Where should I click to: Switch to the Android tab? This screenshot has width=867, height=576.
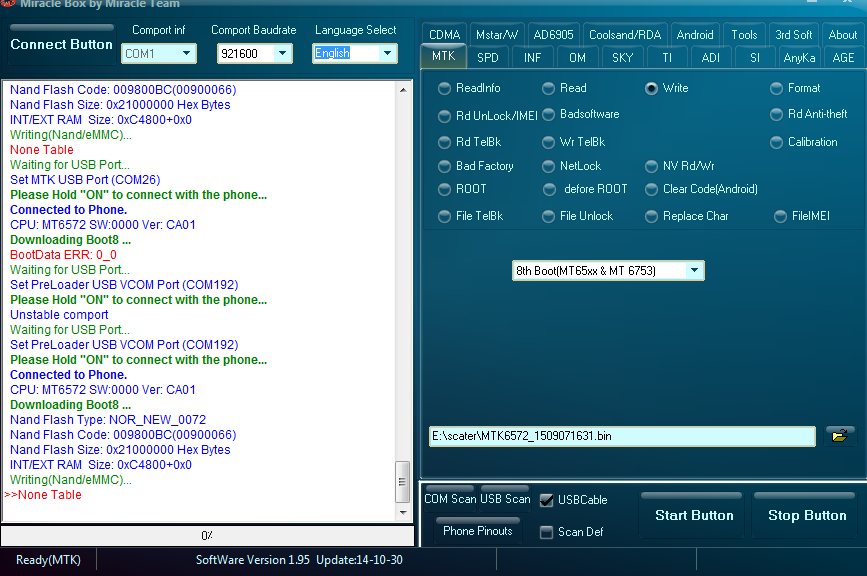pyautogui.click(x=695, y=35)
